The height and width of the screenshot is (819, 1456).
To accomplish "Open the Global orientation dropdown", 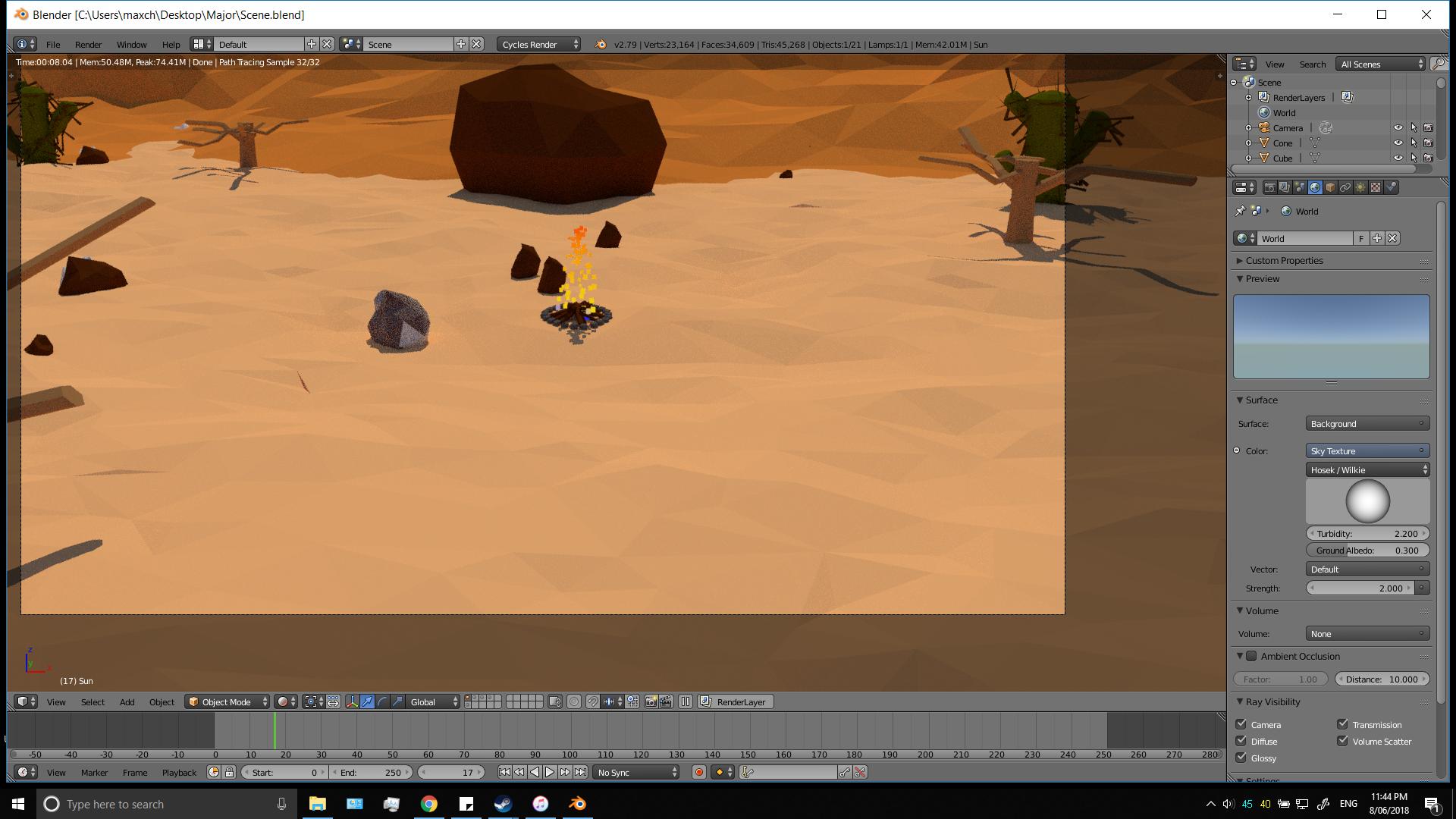I will [x=433, y=701].
